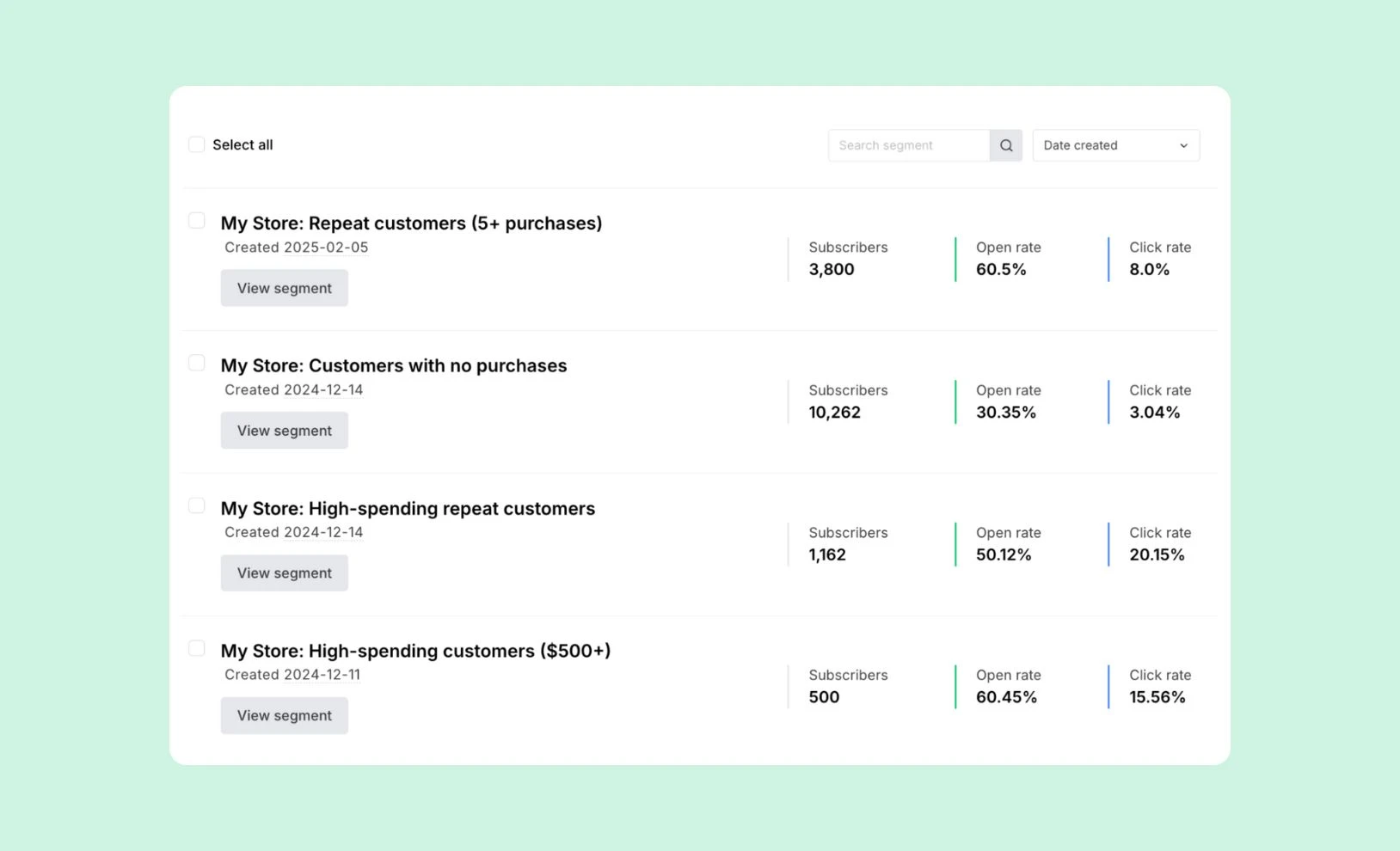
Task: Toggle the Select all checkbox
Action: point(197,144)
